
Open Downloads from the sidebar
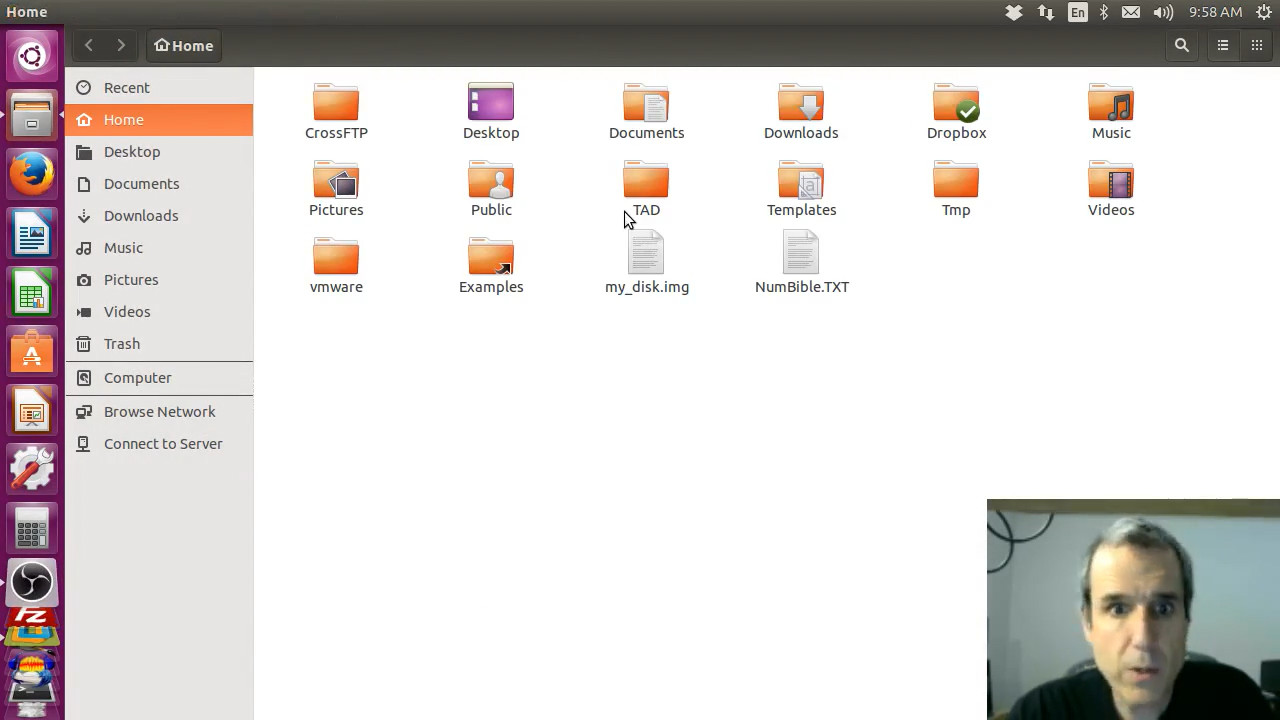tap(159, 215)
